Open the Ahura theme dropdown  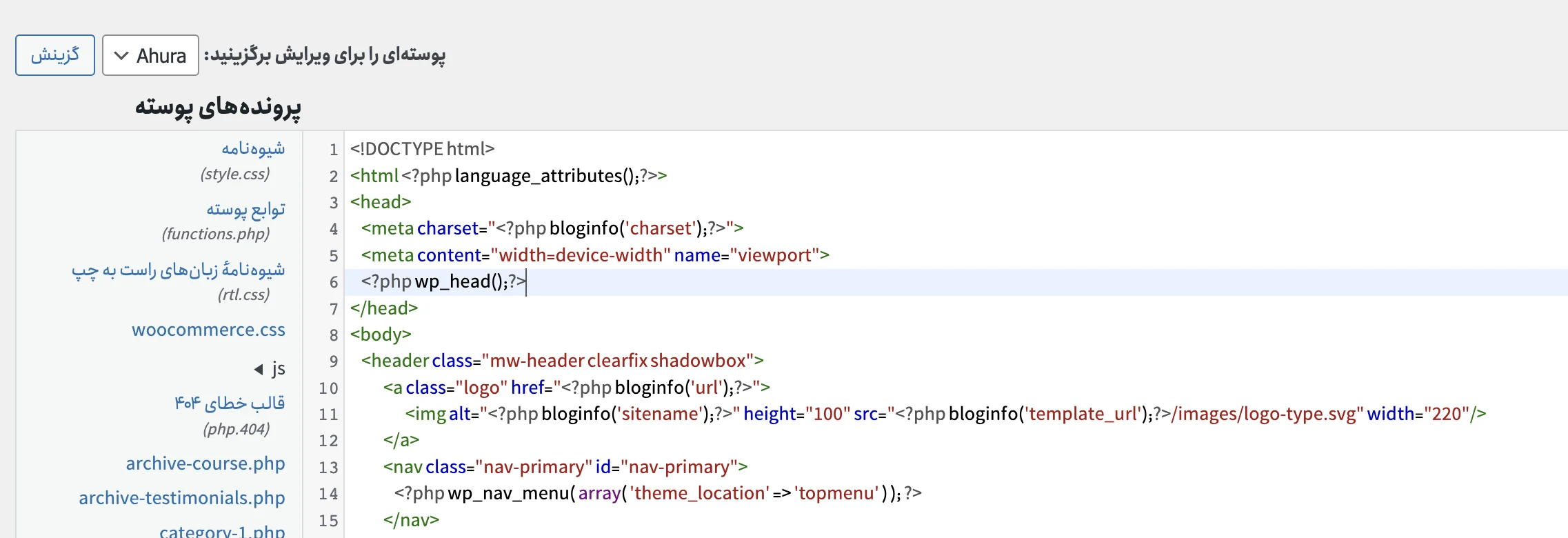pos(150,55)
